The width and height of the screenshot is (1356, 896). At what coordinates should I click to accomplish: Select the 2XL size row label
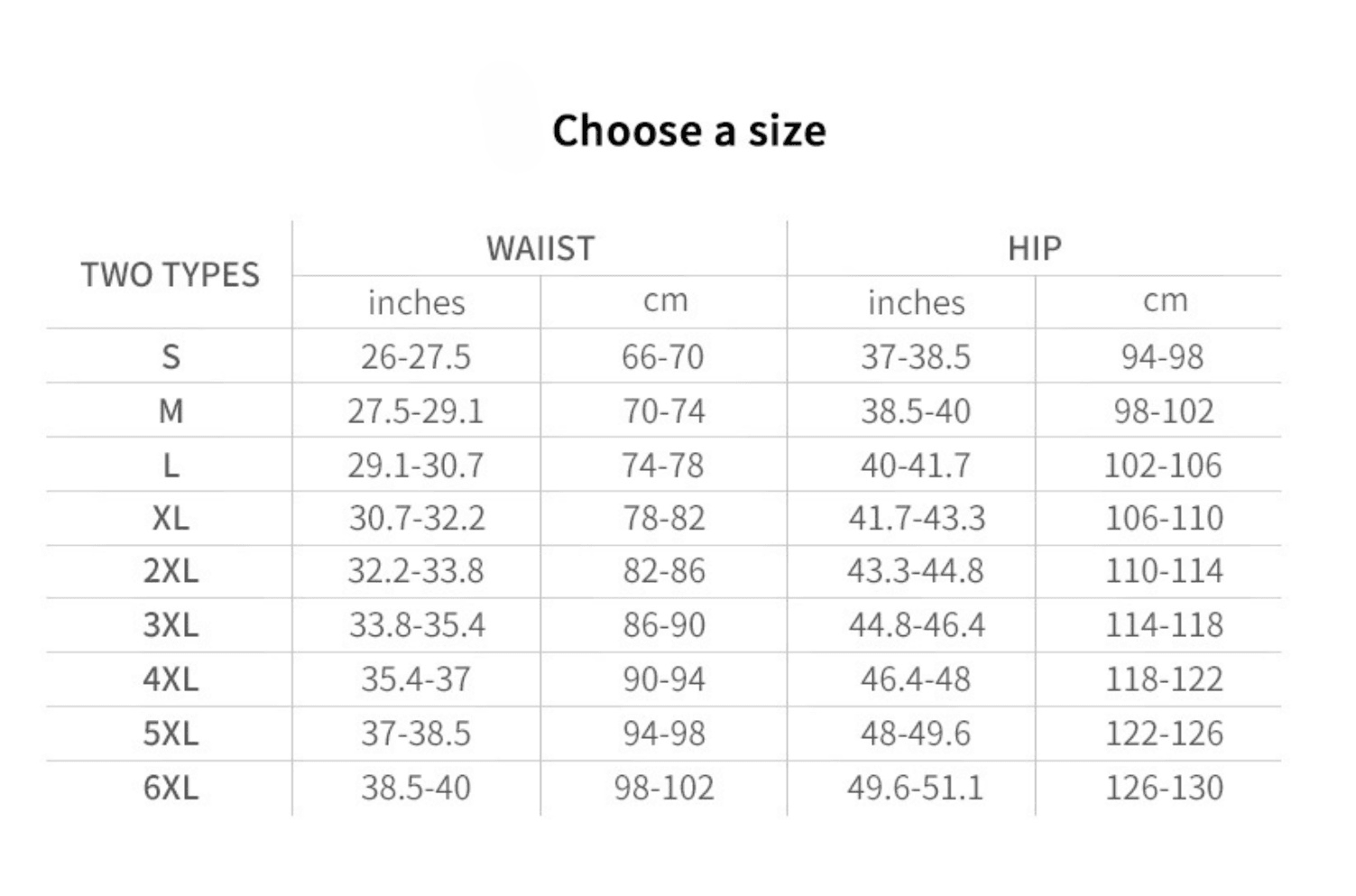[x=171, y=571]
